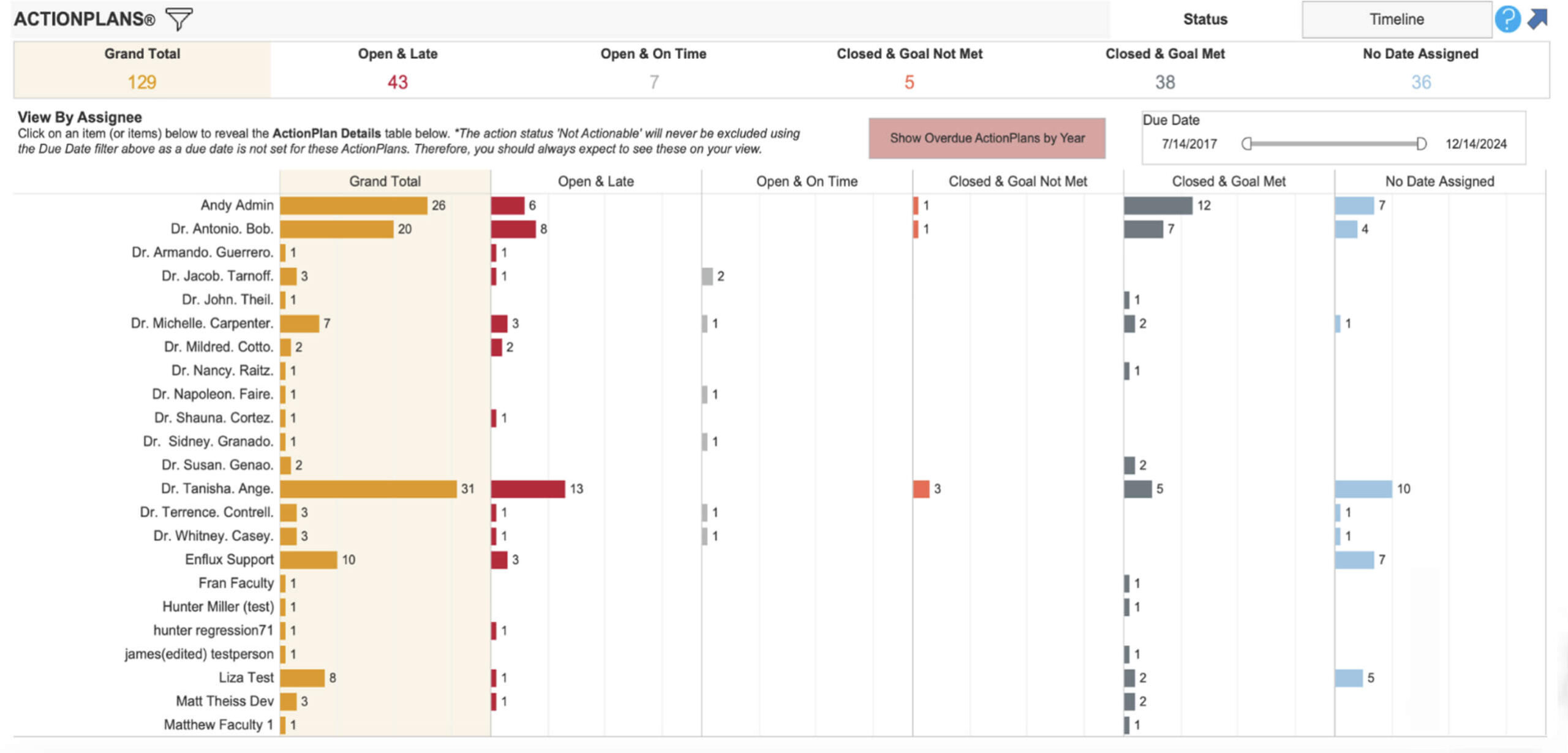
Task: Click Dr. Antonio Bob's Closed & Goal Met bar
Action: coord(1143,229)
